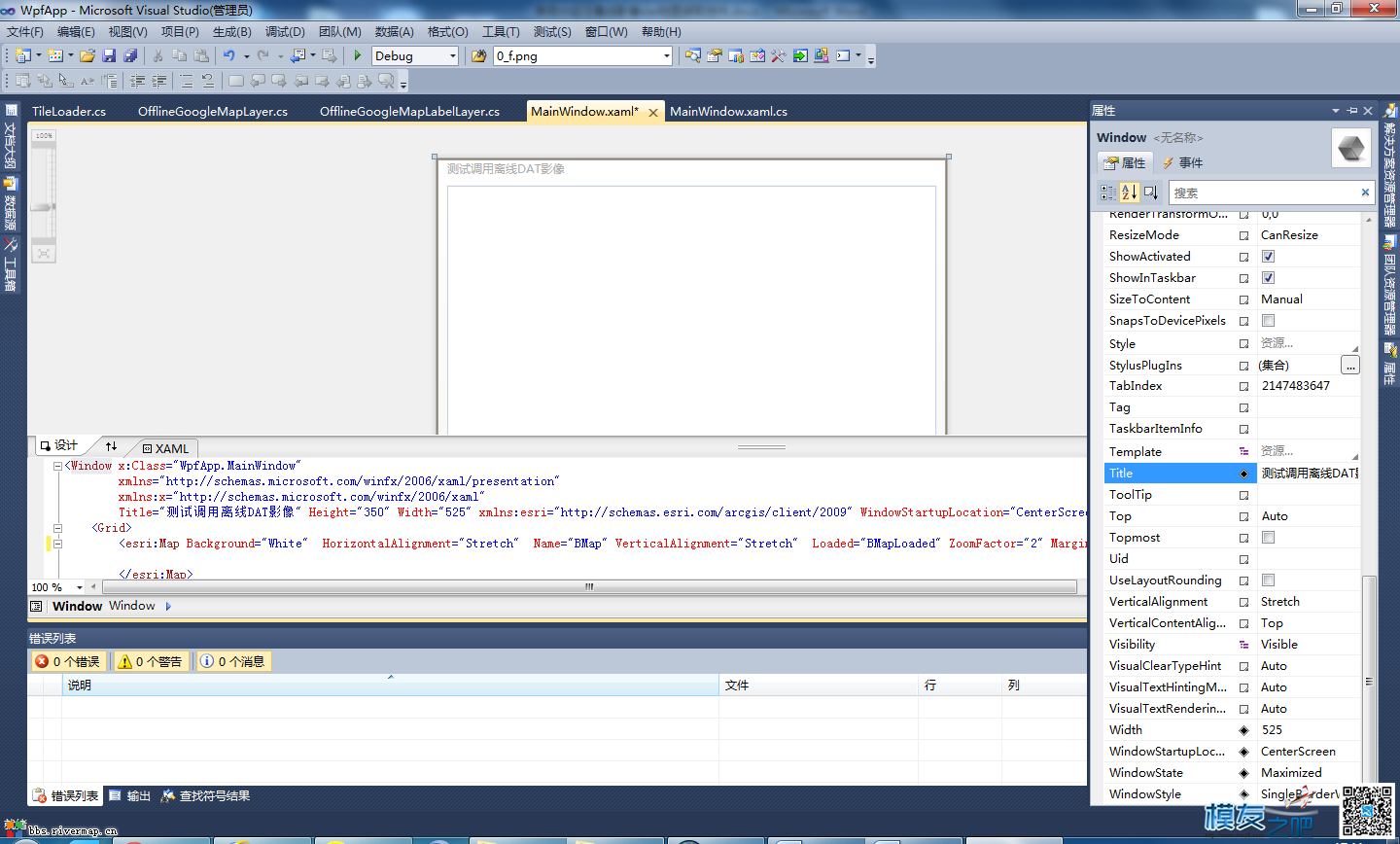Toggle the 0 个警告 warnings filter
The height and width of the screenshot is (844, 1400).
151,661
